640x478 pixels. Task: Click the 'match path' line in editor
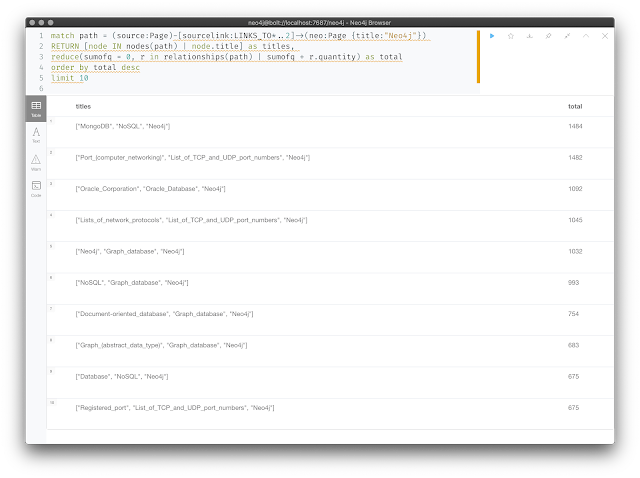tap(239, 36)
